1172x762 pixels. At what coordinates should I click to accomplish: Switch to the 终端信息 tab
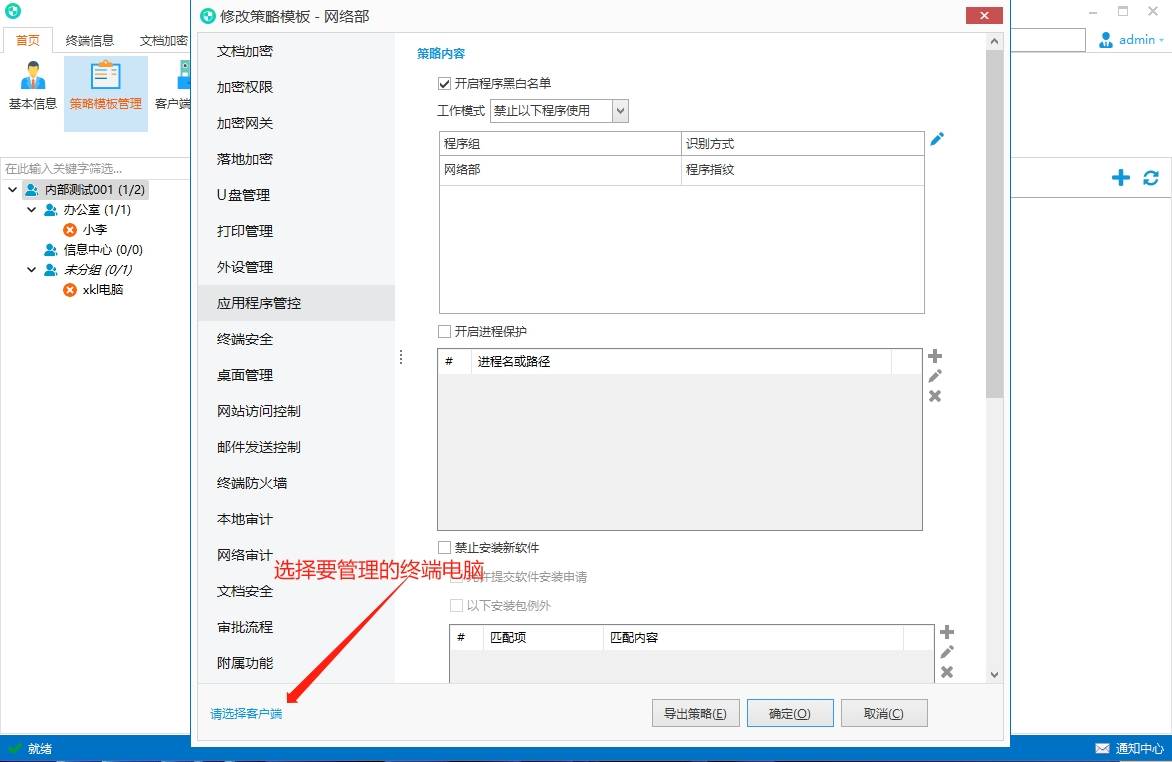[90, 40]
